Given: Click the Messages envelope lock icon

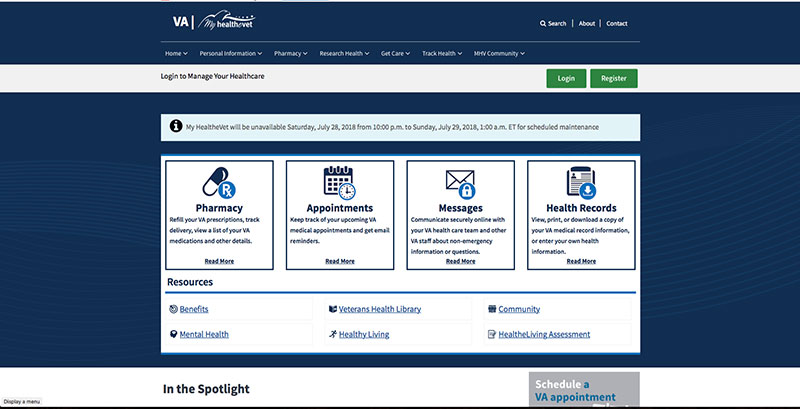Looking at the screenshot, I should click(x=461, y=184).
